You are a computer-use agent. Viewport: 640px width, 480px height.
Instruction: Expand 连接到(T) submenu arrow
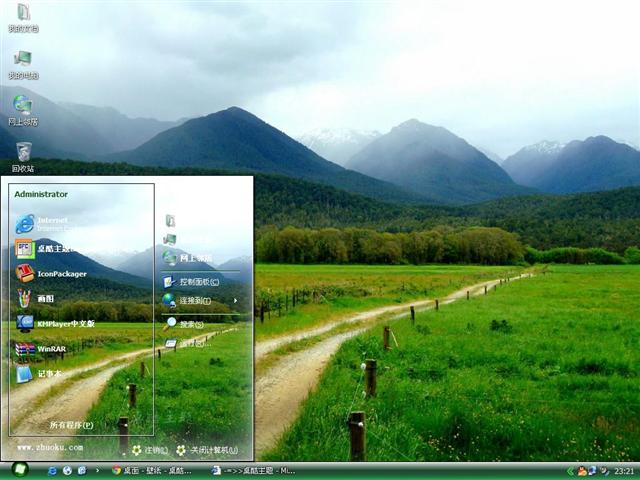click(x=236, y=300)
